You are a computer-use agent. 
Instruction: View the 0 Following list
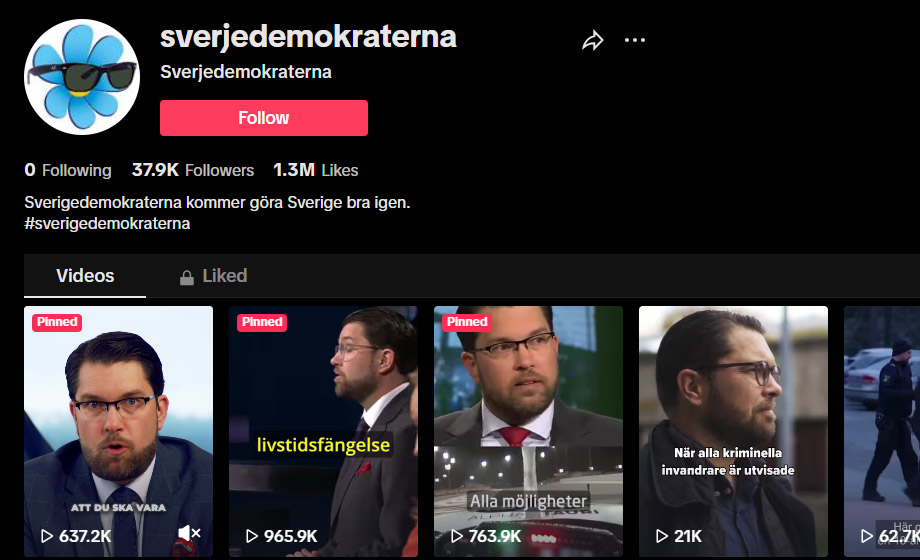[x=68, y=170]
